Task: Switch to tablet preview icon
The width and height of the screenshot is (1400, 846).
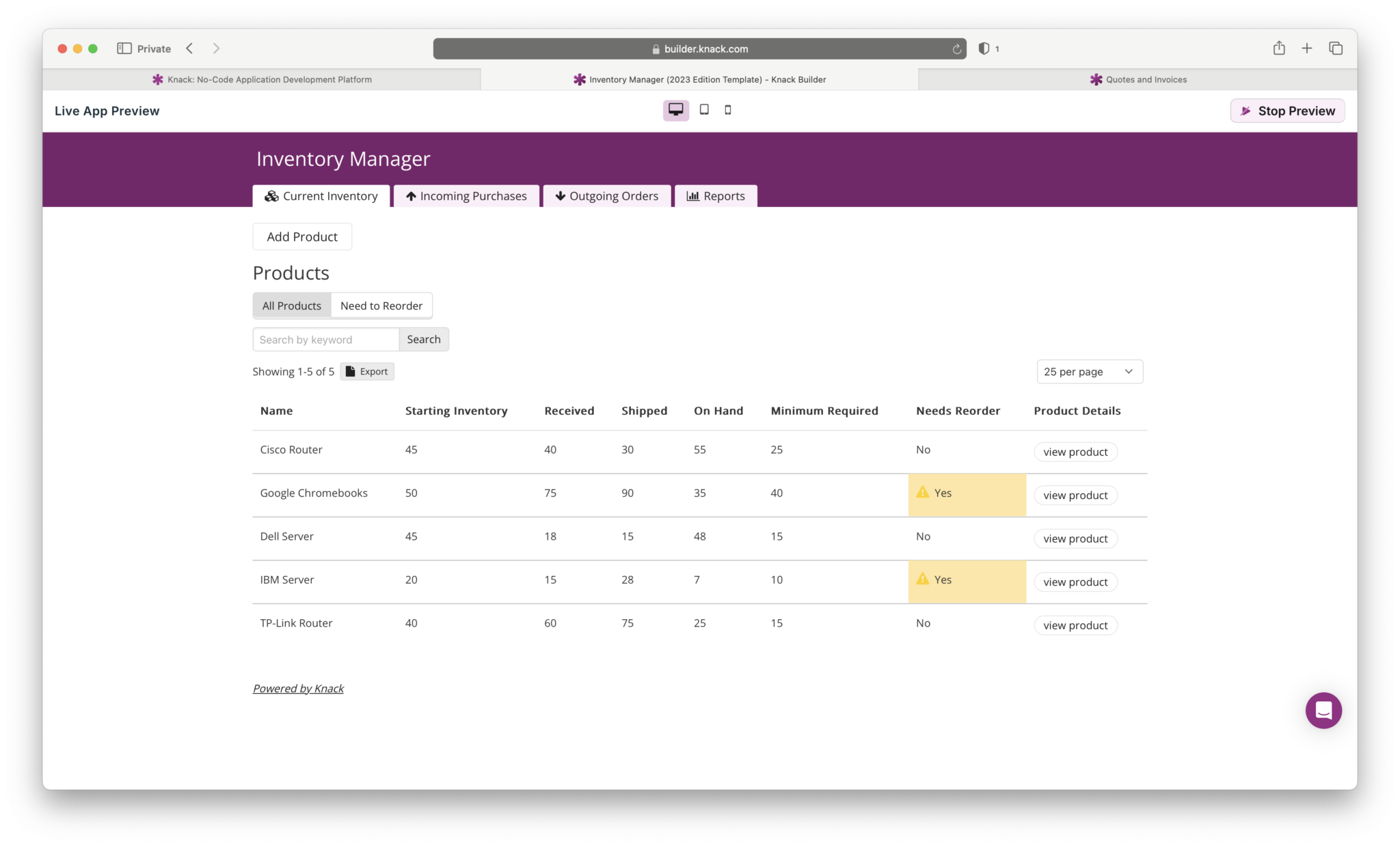Action: tap(703, 110)
